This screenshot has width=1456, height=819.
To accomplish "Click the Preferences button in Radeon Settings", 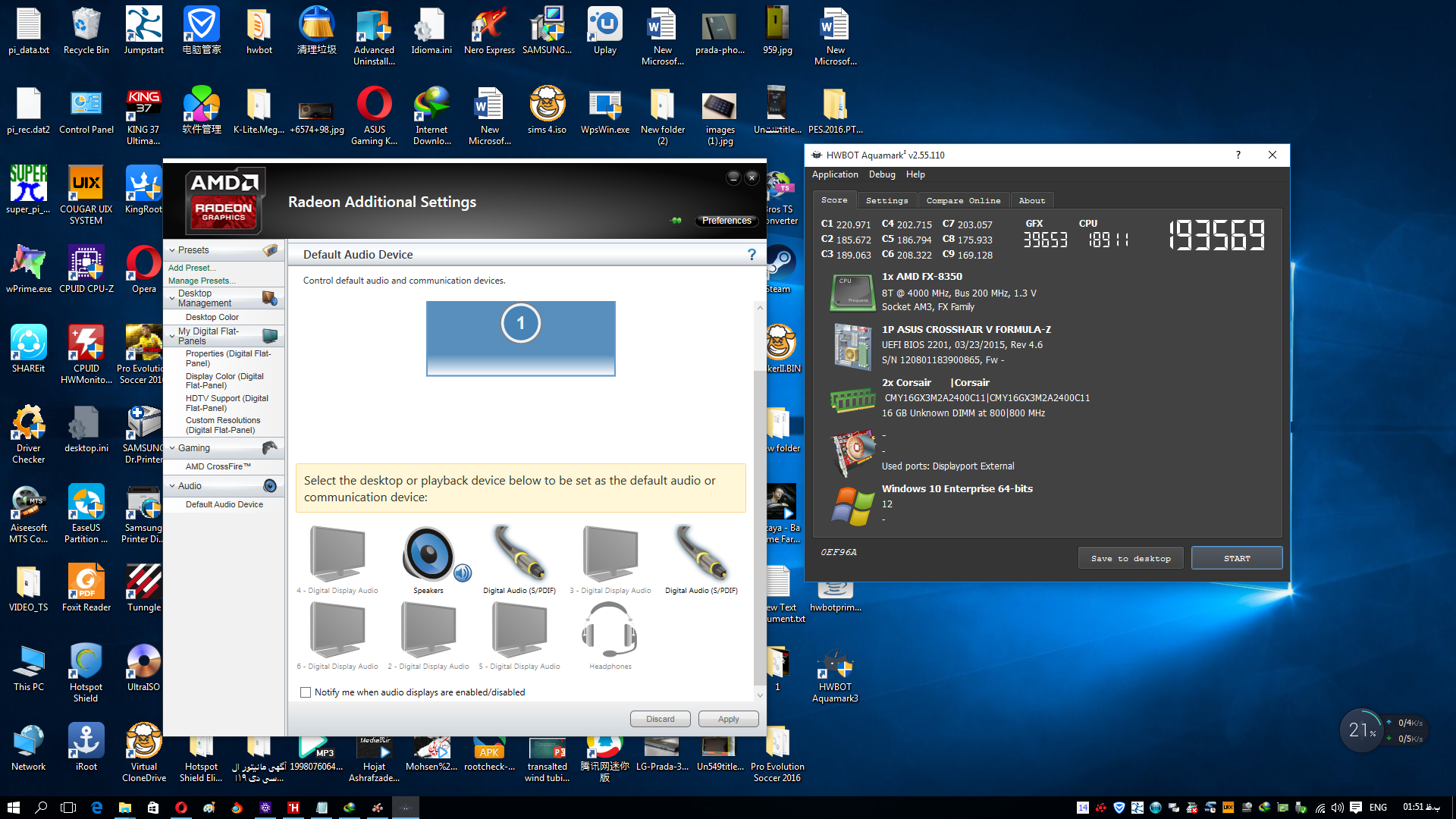I will pos(726,221).
